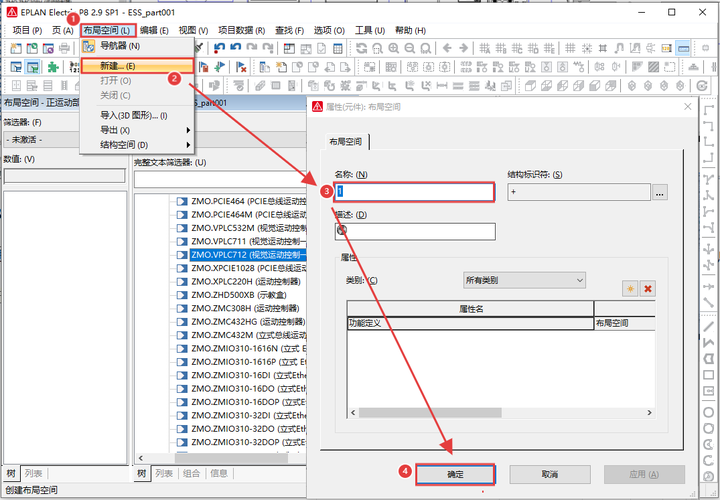This screenshot has height=500, width=720.
Task: Click the flag with red X icon
Action: (x=241, y=67)
